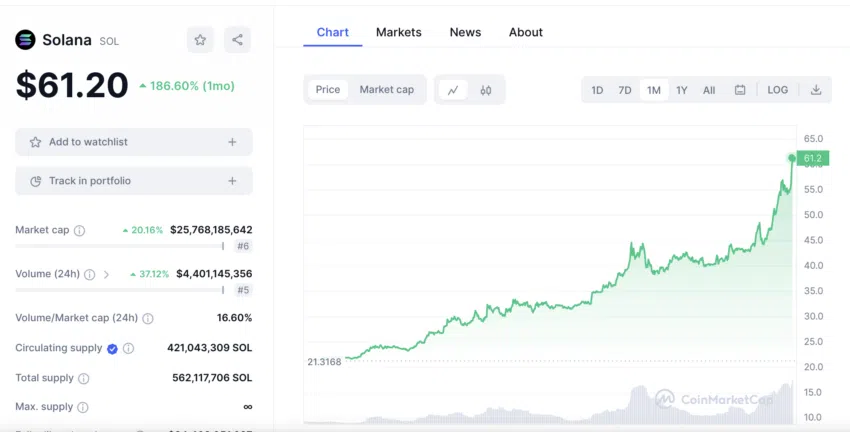This screenshot has height=432, width=850.
Task: Select the Price chart toggle
Action: pyautogui.click(x=328, y=90)
